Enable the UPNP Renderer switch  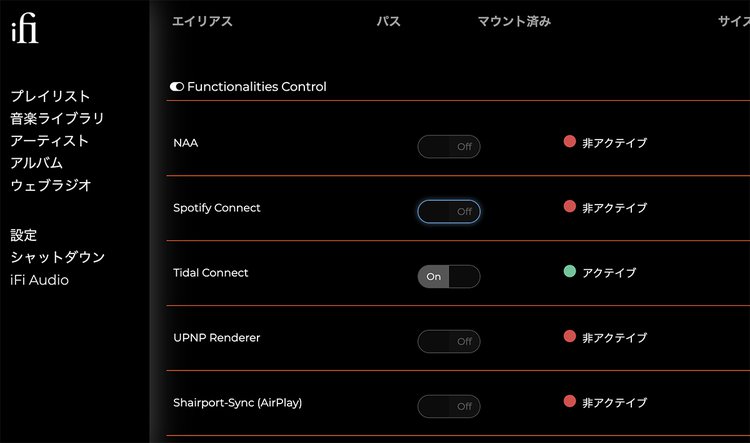coord(449,341)
